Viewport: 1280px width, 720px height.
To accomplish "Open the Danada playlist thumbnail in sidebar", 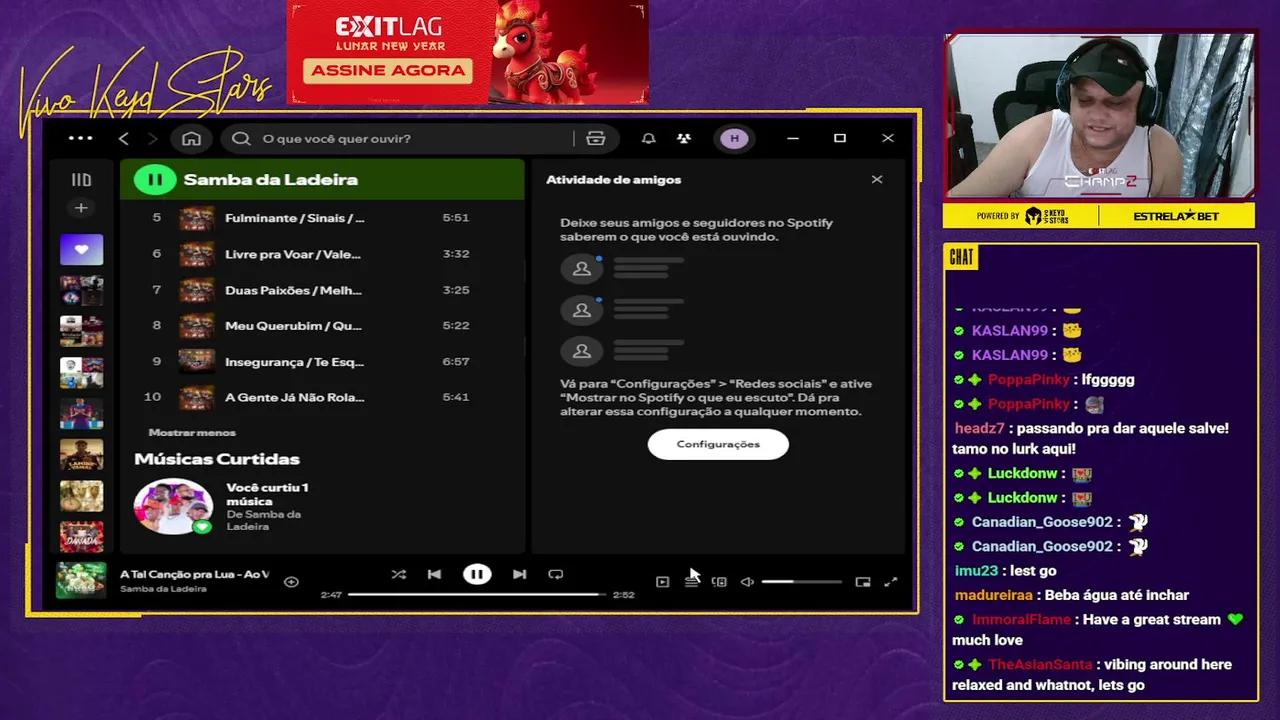I will pos(81,537).
